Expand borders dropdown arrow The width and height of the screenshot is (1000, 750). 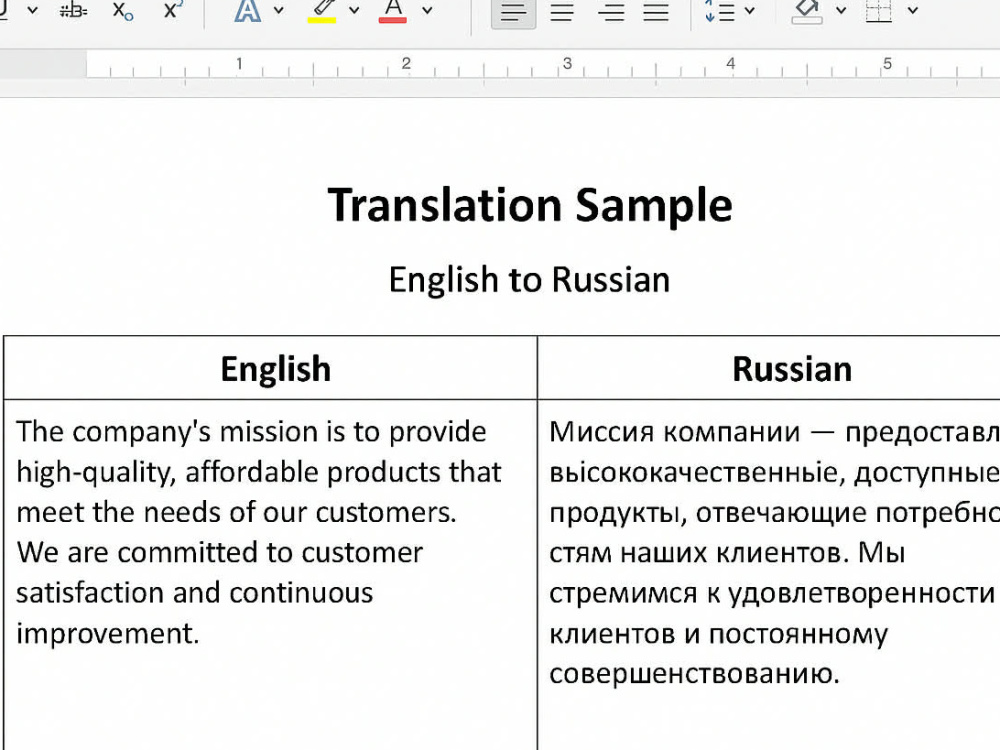coord(913,10)
